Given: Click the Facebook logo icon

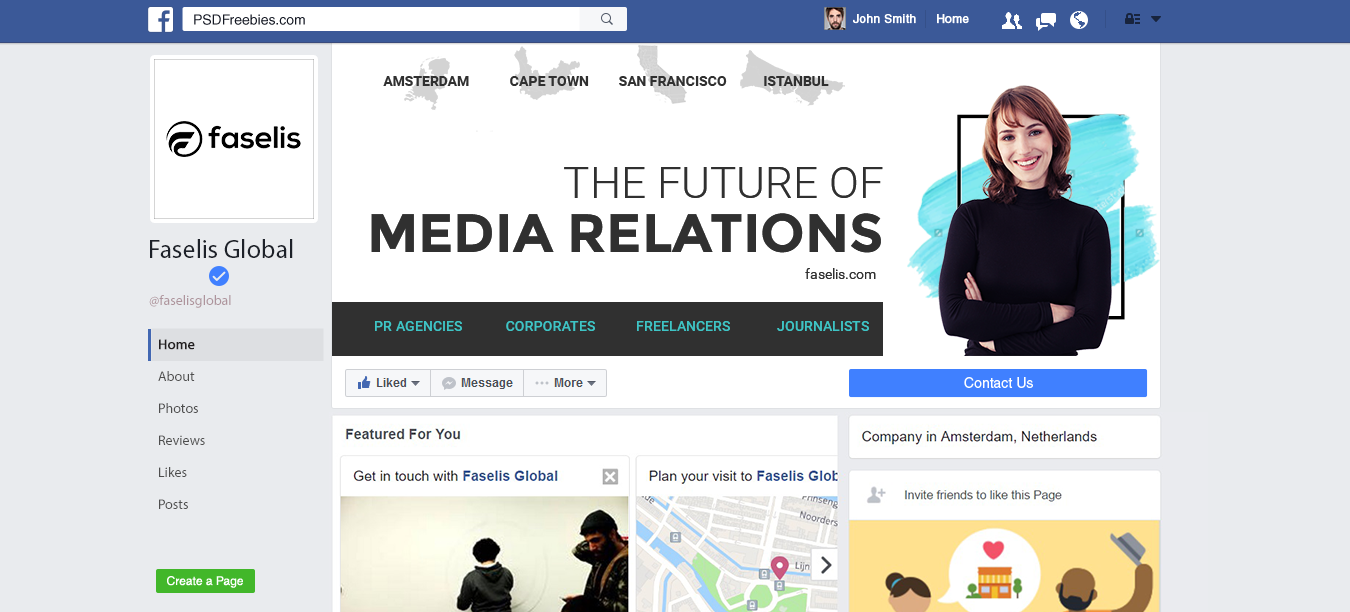Looking at the screenshot, I should click(x=160, y=19).
